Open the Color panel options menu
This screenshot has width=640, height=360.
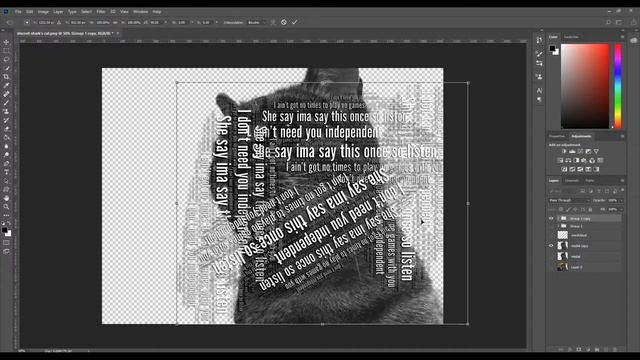(622, 37)
